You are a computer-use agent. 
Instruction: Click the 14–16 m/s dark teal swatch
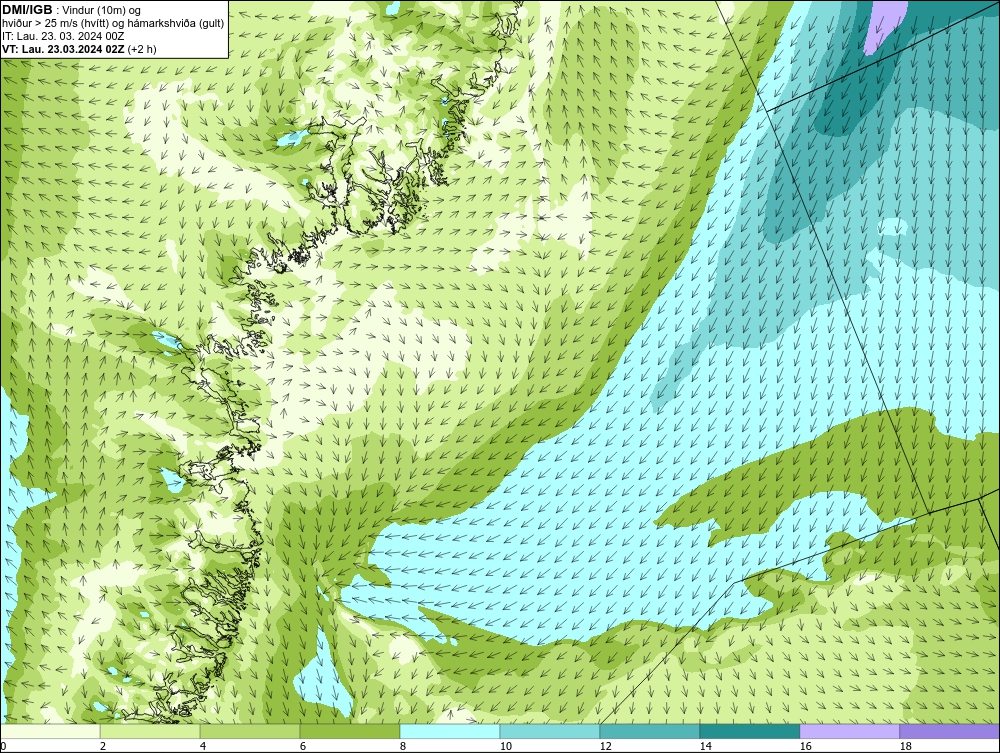click(749, 731)
